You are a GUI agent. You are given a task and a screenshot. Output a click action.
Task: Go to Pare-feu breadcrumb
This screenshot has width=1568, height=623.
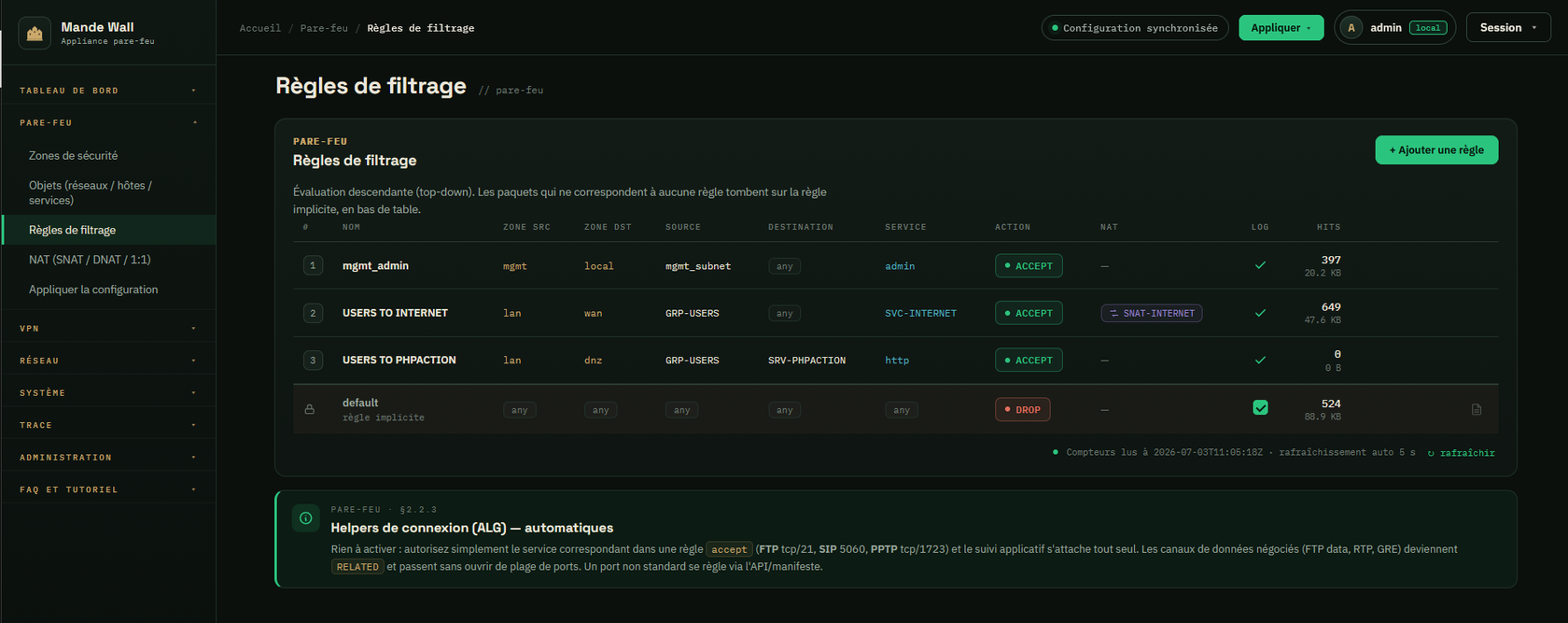pos(324,28)
